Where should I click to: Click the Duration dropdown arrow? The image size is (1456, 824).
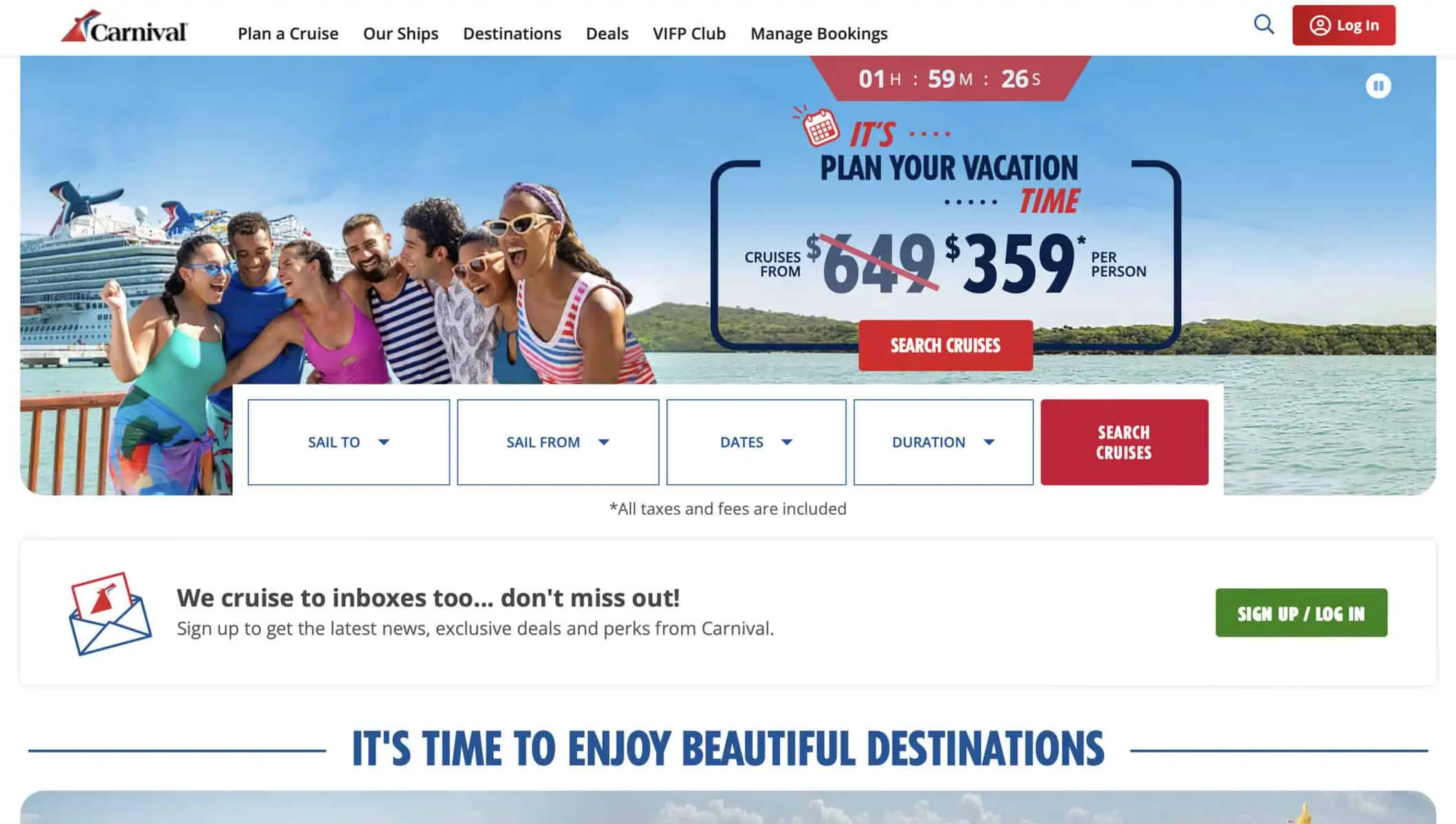(989, 442)
